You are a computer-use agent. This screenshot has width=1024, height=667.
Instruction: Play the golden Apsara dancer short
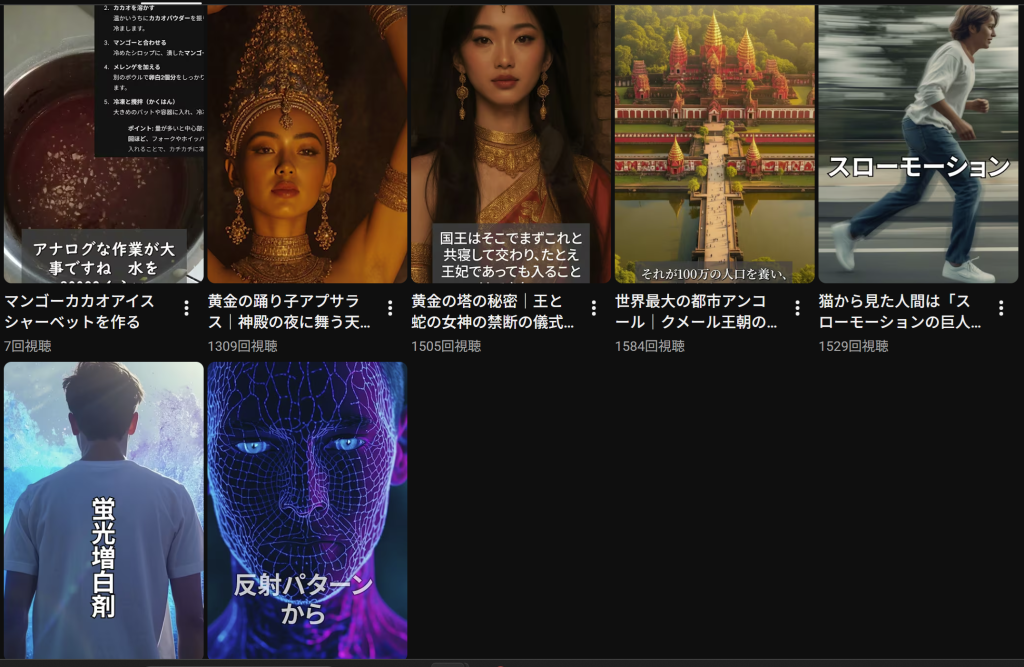click(308, 144)
